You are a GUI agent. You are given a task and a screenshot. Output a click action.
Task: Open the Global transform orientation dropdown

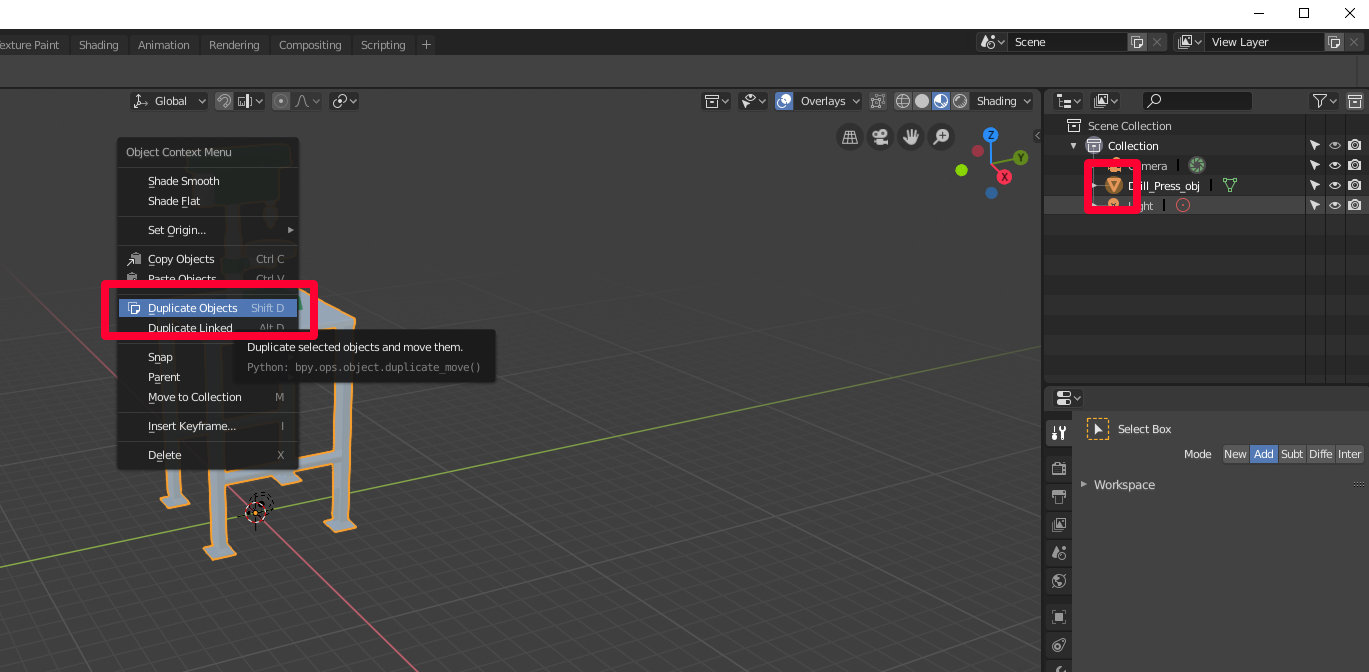pos(169,101)
